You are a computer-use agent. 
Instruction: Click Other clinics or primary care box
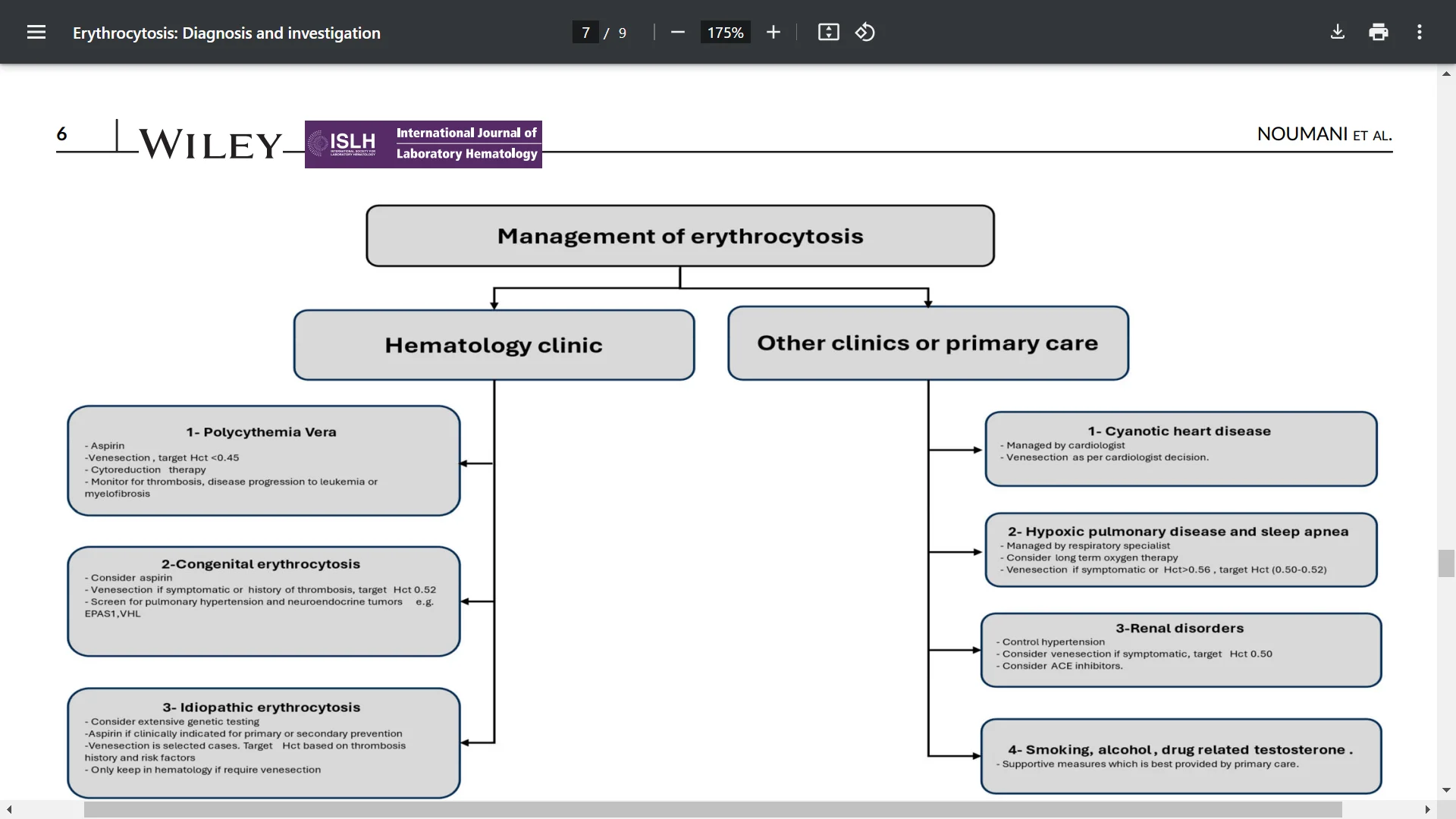[x=928, y=343]
